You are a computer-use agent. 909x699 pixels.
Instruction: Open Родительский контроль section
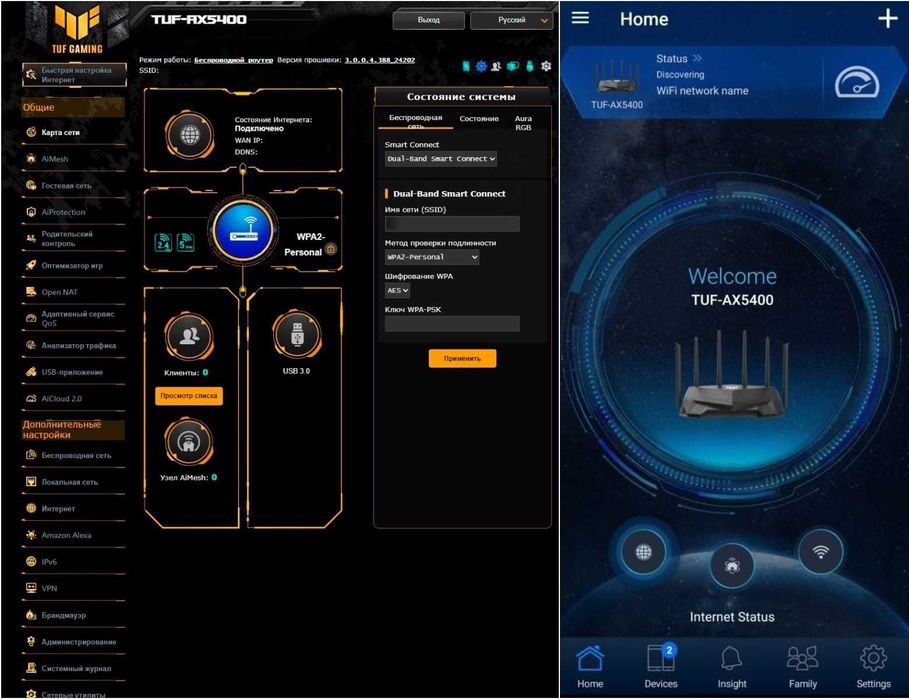74,239
